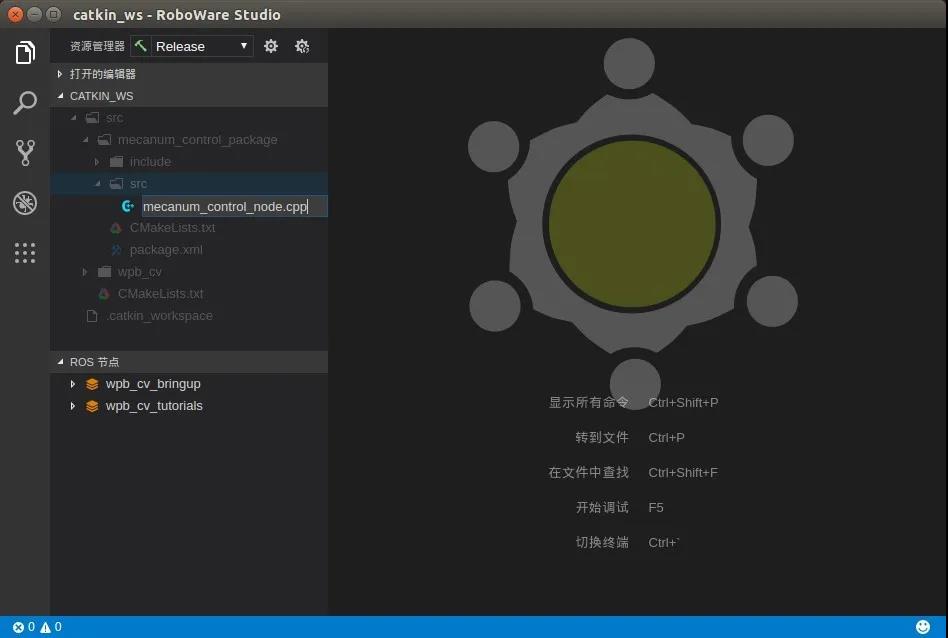
Task: Open the Explorer view in activity bar
Action: pyautogui.click(x=25, y=53)
